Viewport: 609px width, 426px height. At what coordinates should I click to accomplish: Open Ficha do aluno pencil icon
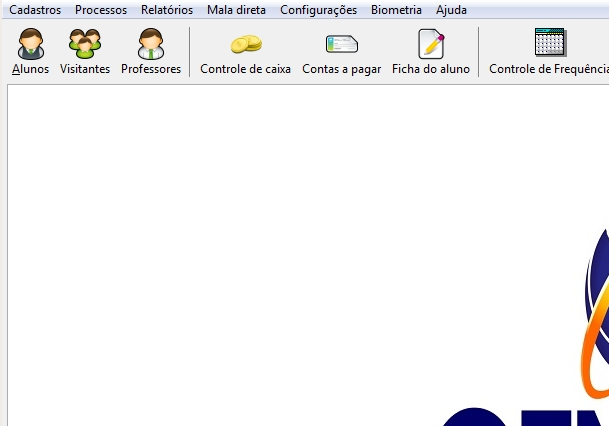(x=431, y=44)
